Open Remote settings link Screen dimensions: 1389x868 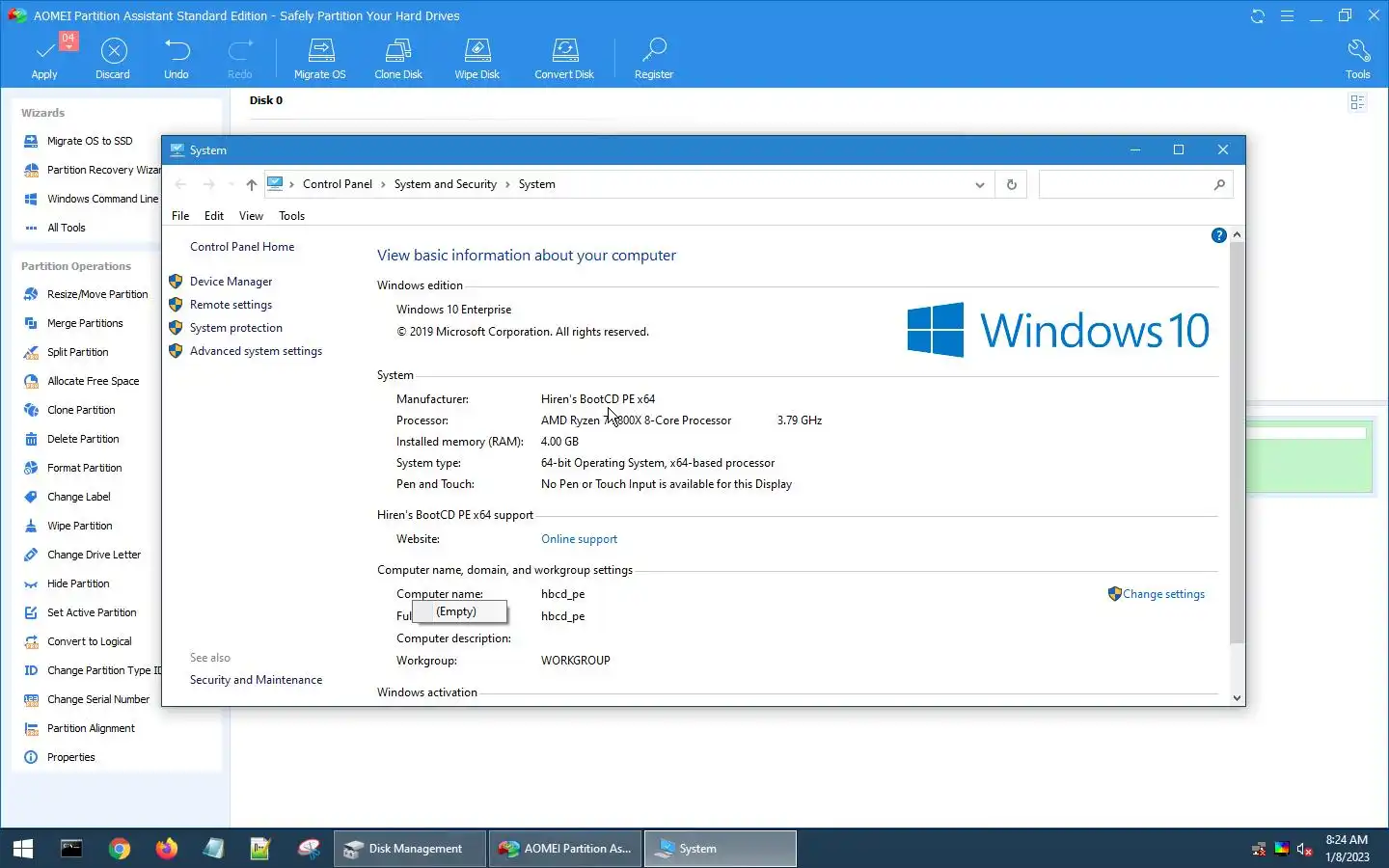[231, 305]
